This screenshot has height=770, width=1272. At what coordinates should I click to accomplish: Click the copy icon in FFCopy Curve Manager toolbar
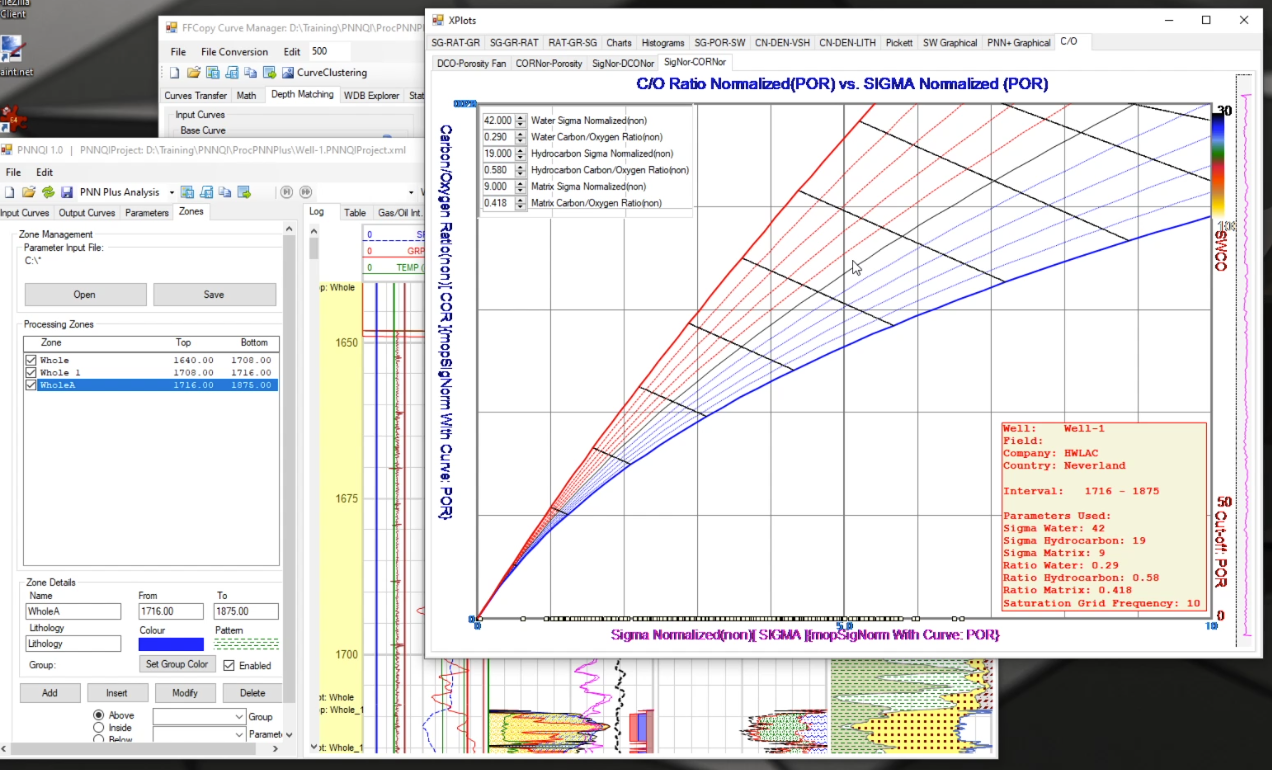pyautogui.click(x=249, y=72)
